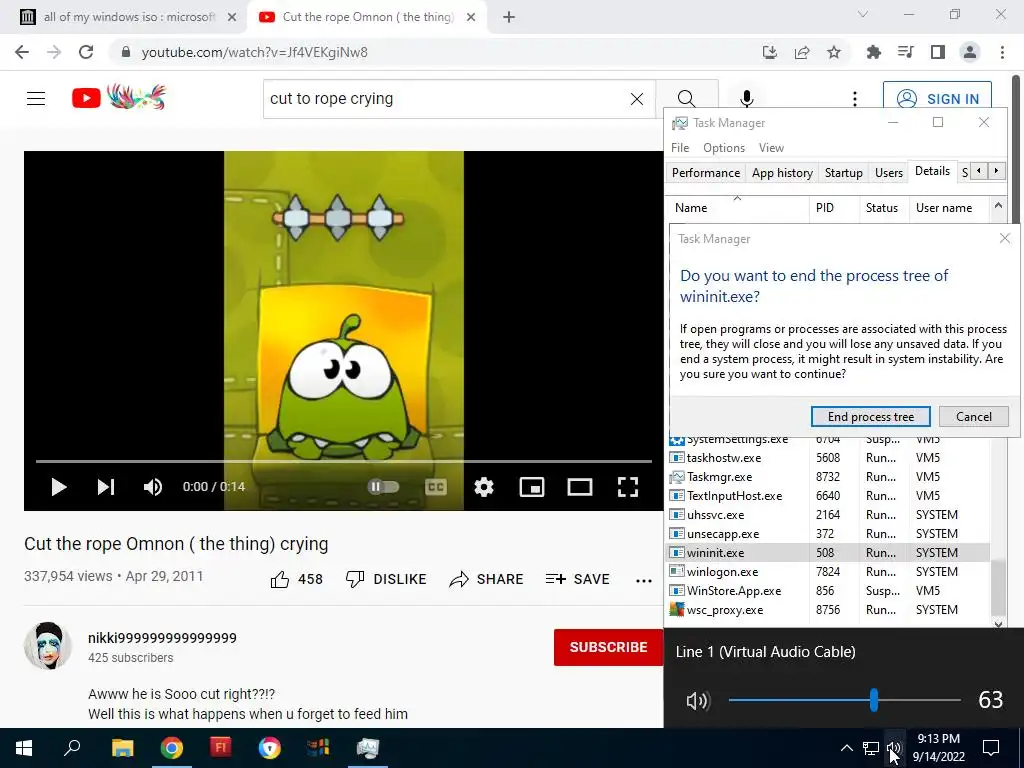Clear the search box with the X
1024x768 pixels.
point(637,99)
